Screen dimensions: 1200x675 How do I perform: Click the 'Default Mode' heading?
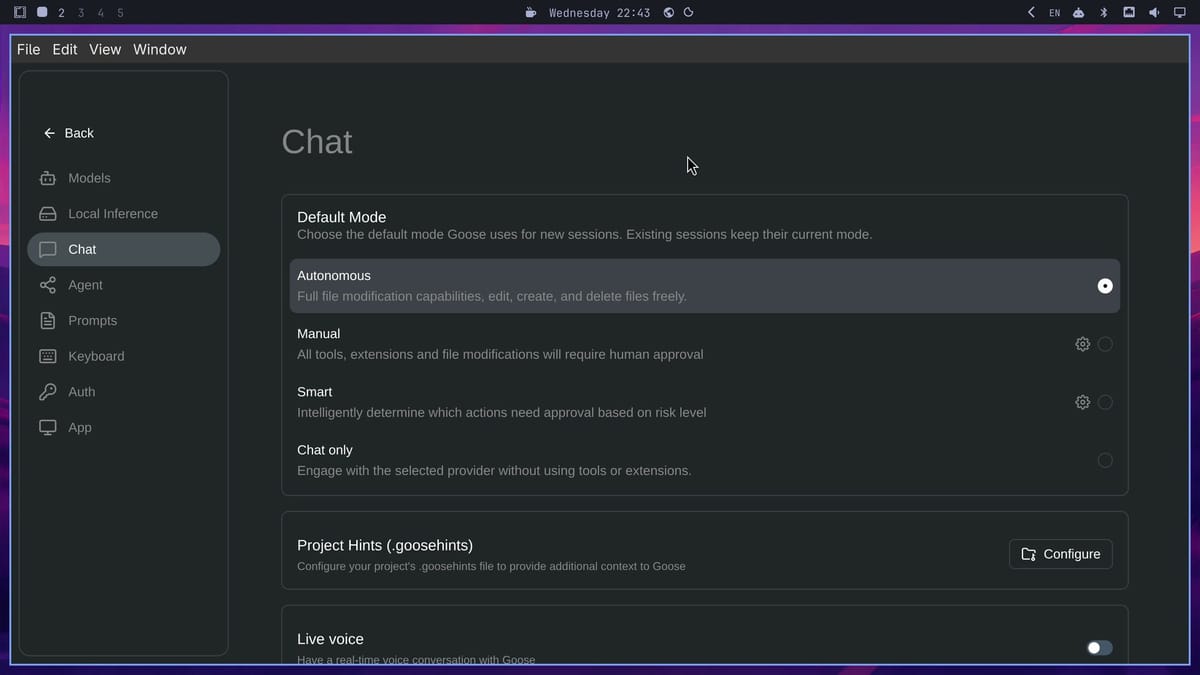point(342,217)
